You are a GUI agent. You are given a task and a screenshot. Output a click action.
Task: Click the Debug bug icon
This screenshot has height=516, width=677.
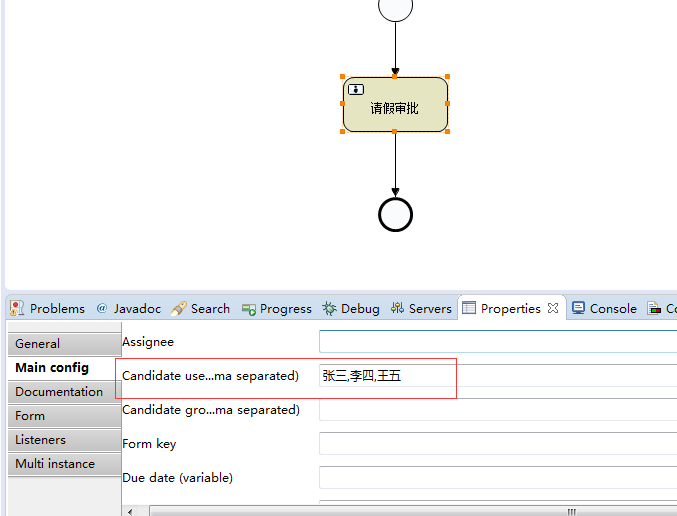click(329, 308)
